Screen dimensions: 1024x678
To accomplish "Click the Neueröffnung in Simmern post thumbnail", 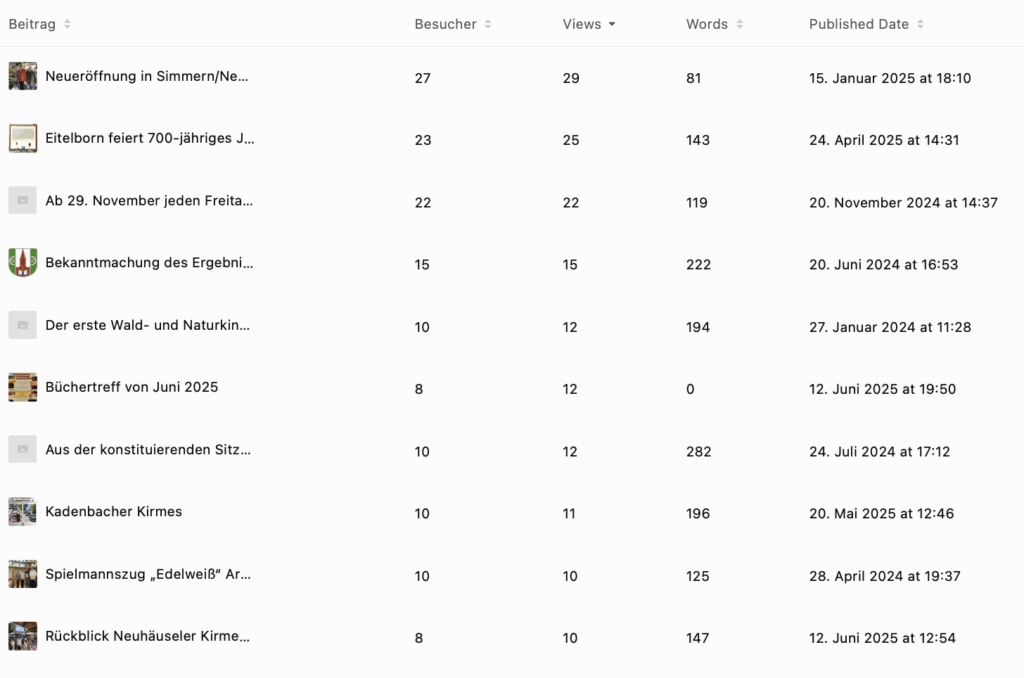I will coord(23,77).
